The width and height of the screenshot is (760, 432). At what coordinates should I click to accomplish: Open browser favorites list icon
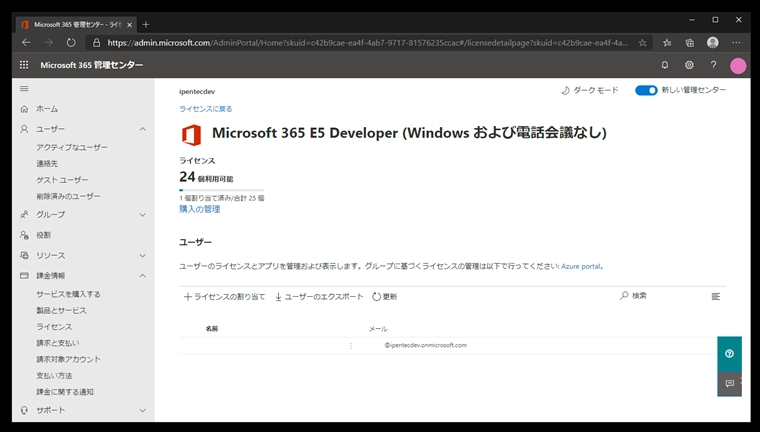(667, 43)
